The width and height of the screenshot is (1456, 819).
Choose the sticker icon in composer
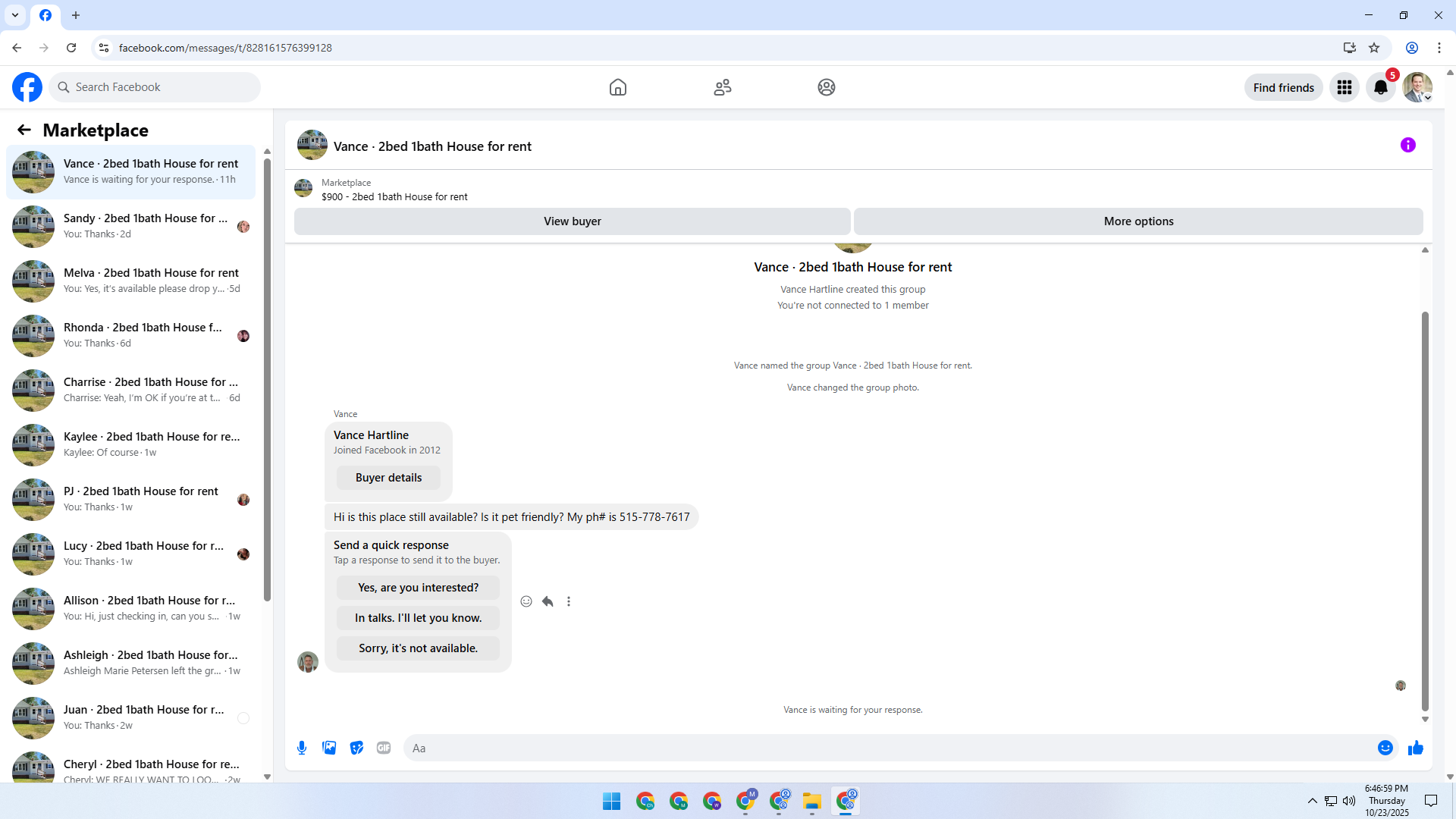(356, 748)
